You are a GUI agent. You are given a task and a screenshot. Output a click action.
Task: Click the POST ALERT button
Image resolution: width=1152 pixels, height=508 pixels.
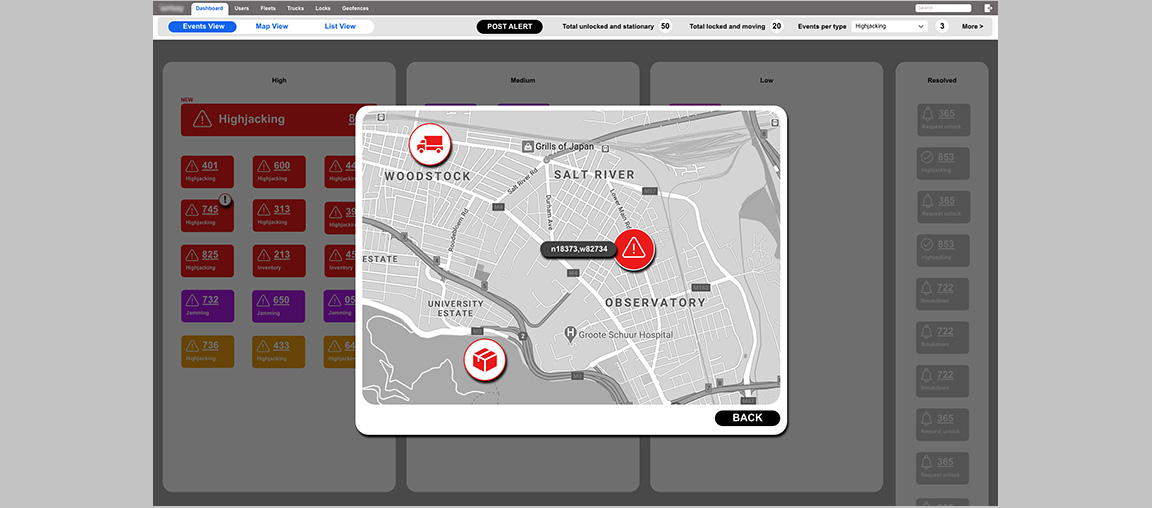click(509, 27)
